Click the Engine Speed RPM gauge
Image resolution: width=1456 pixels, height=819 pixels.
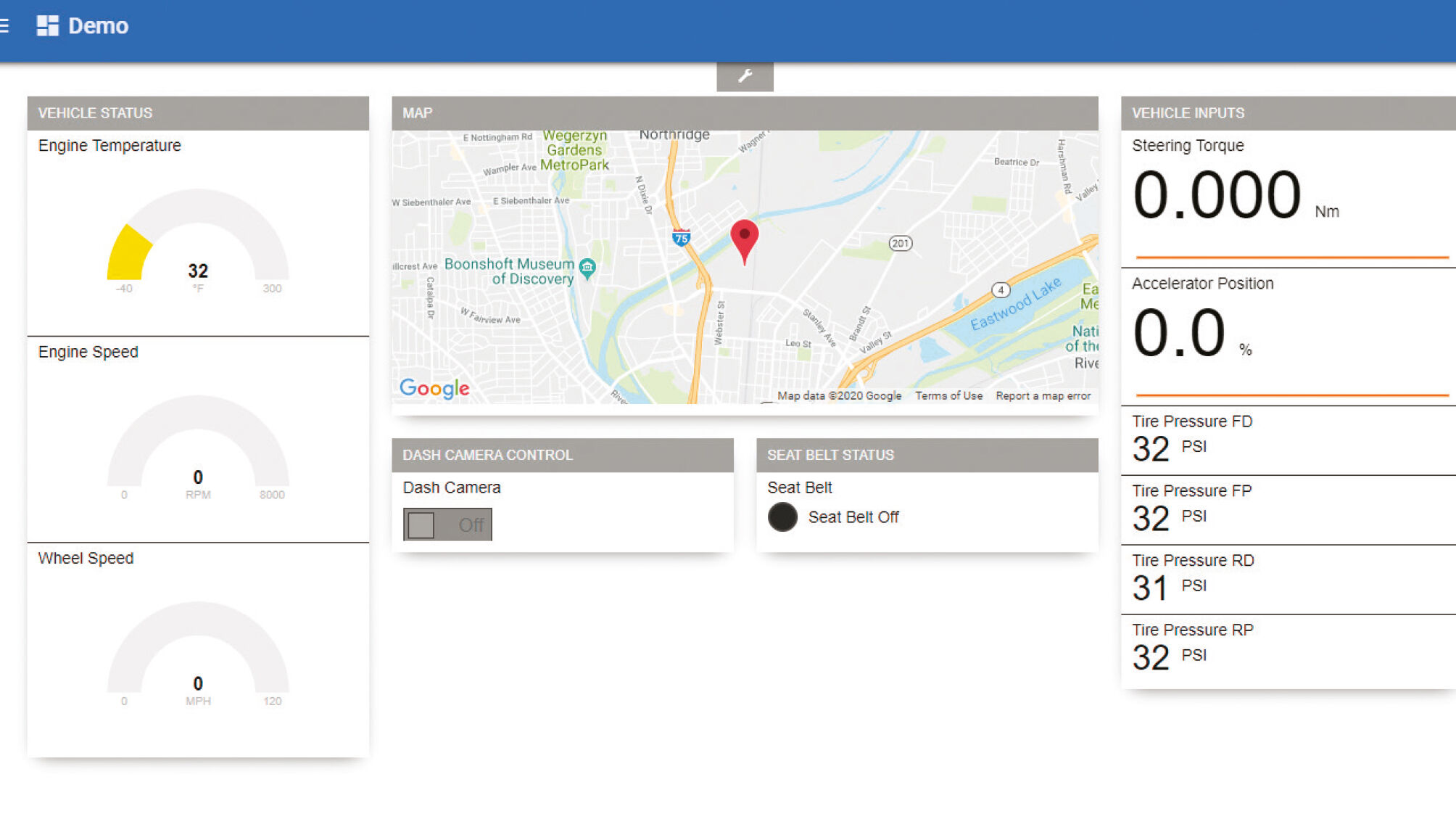(198, 444)
